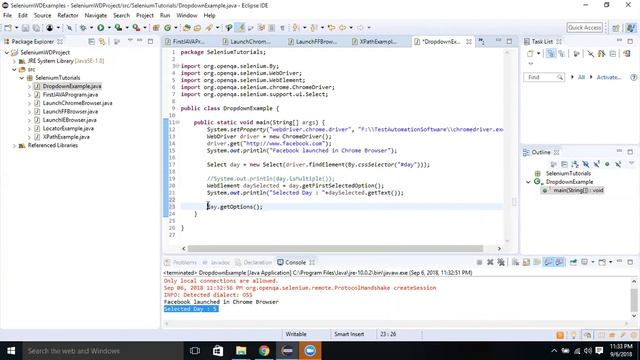The height and width of the screenshot is (360, 640).
Task: Click the Open Task icon in toolbar
Action: tap(198, 28)
